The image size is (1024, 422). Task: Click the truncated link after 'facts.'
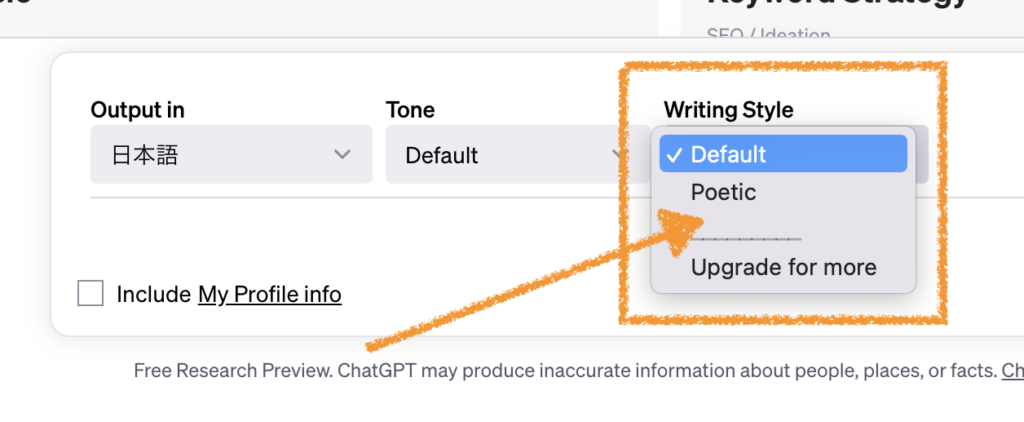click(x=1012, y=371)
